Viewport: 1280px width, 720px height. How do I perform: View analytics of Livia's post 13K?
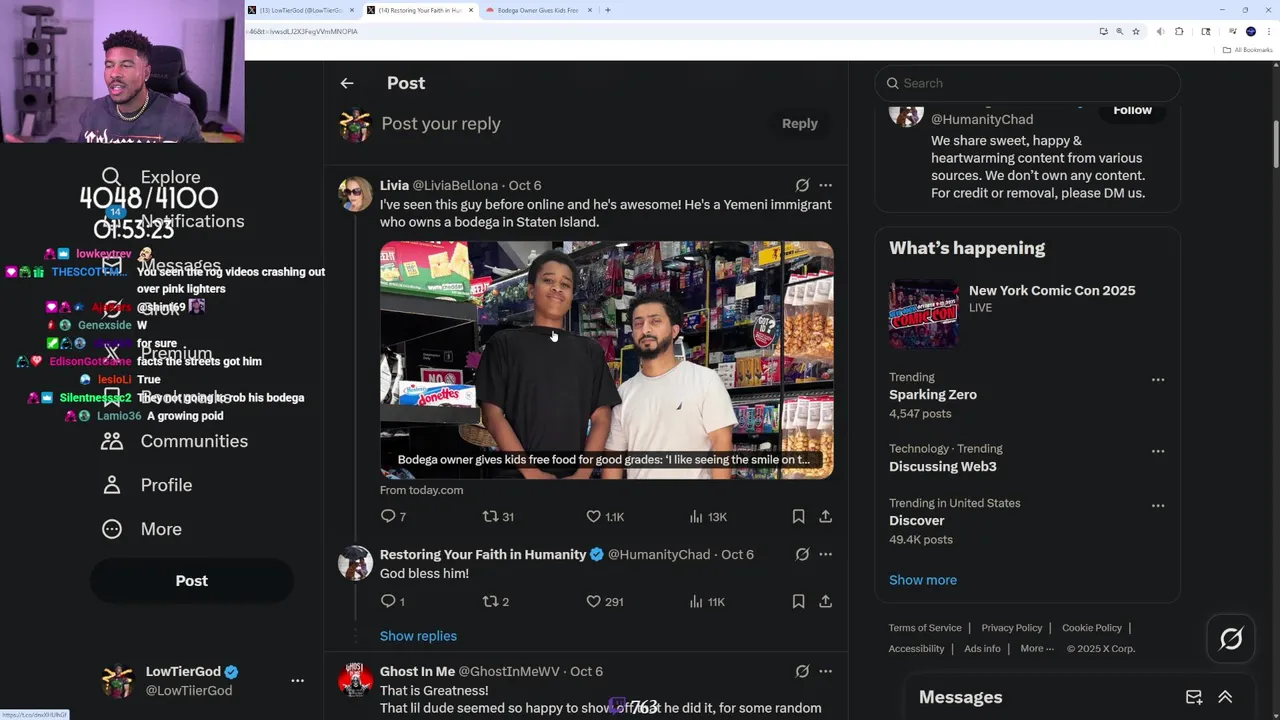[708, 517]
